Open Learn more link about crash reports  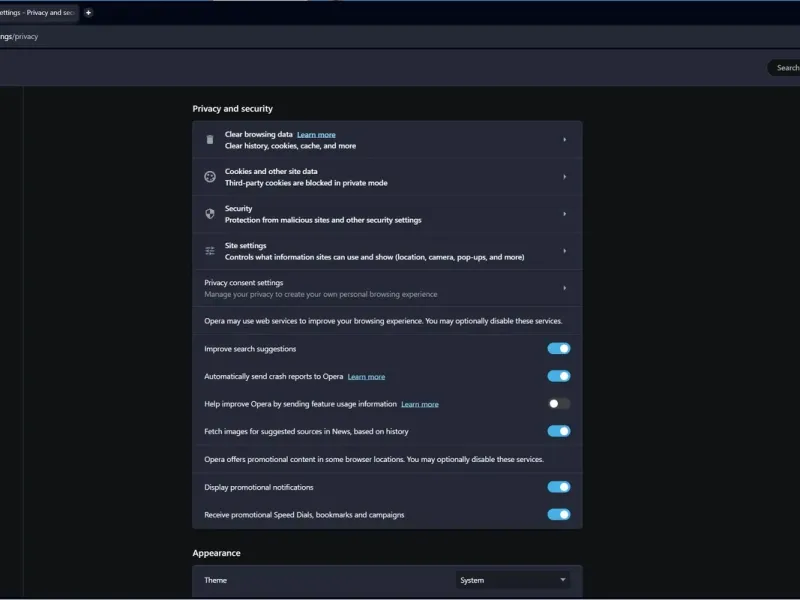[366, 377]
